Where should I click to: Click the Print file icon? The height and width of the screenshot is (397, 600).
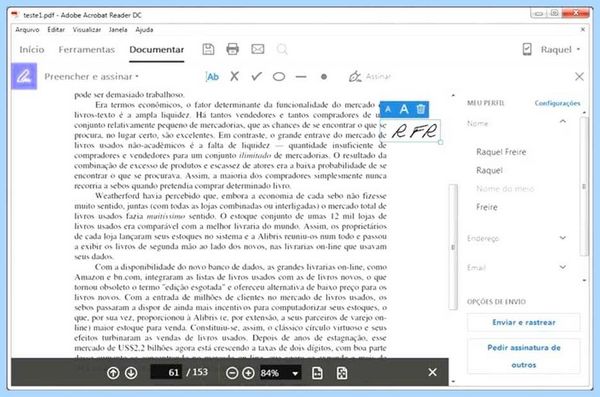click(x=233, y=49)
